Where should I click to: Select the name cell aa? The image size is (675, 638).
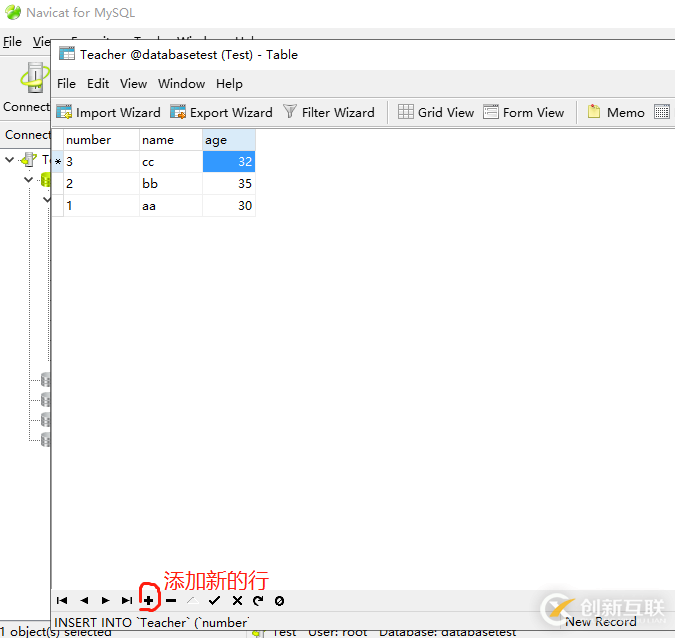(x=171, y=206)
